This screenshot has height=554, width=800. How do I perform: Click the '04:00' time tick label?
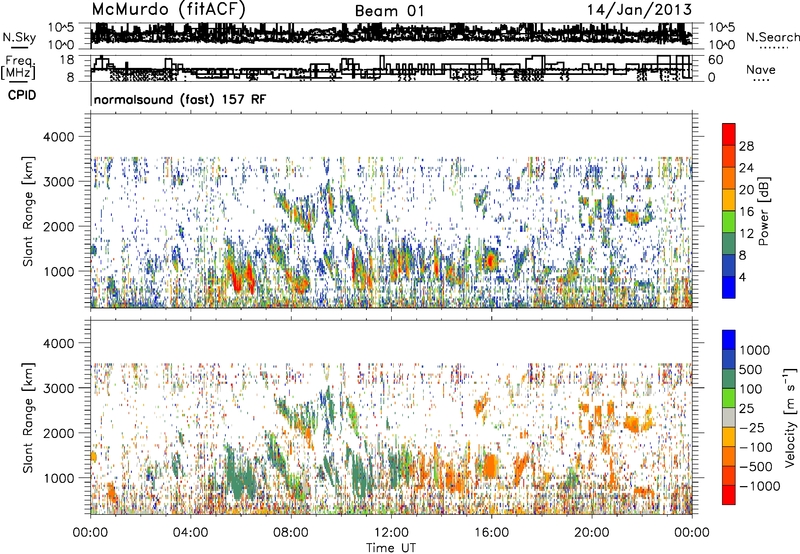[x=191, y=533]
